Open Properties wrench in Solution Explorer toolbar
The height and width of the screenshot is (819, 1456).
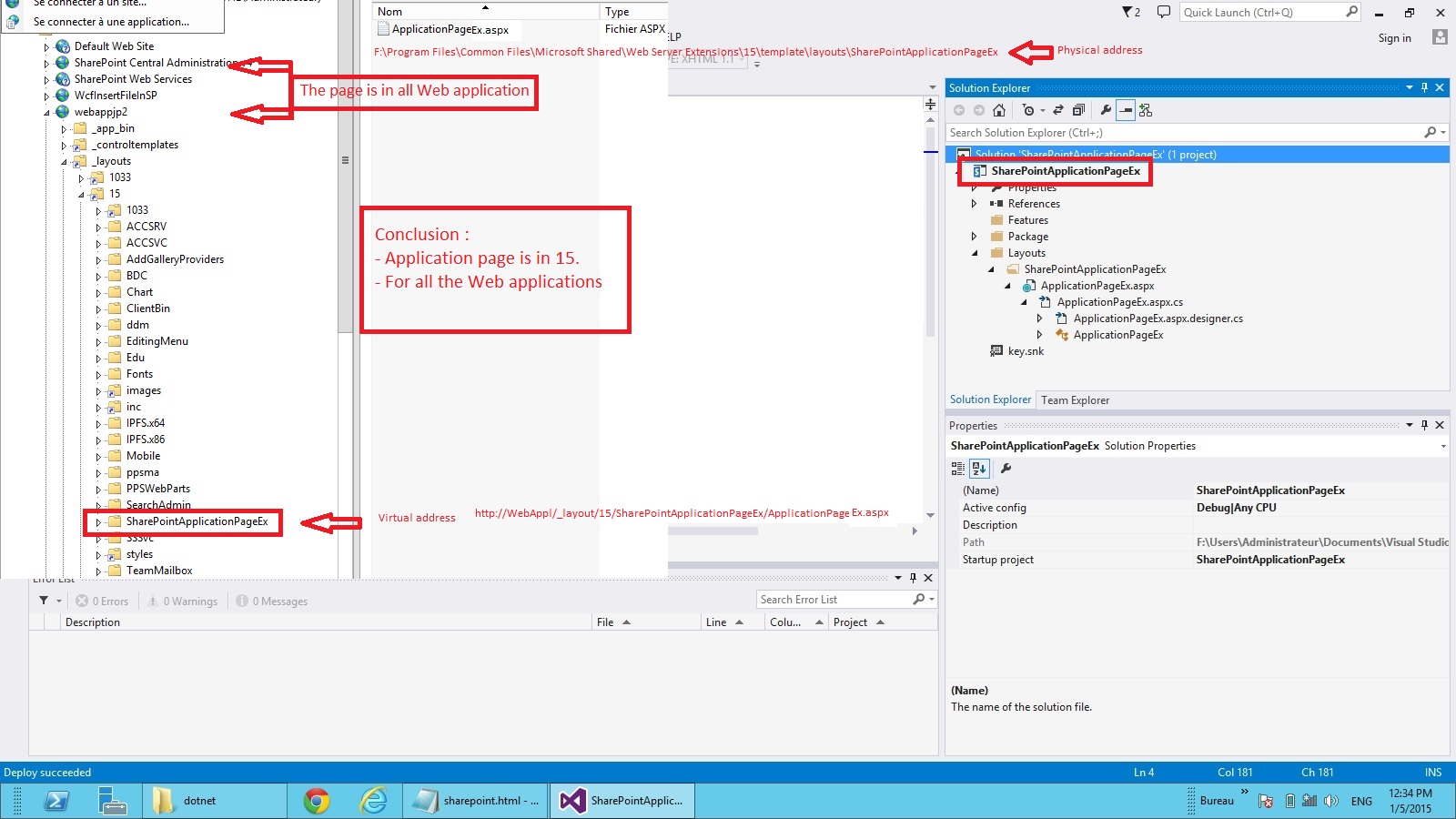pyautogui.click(x=1106, y=110)
